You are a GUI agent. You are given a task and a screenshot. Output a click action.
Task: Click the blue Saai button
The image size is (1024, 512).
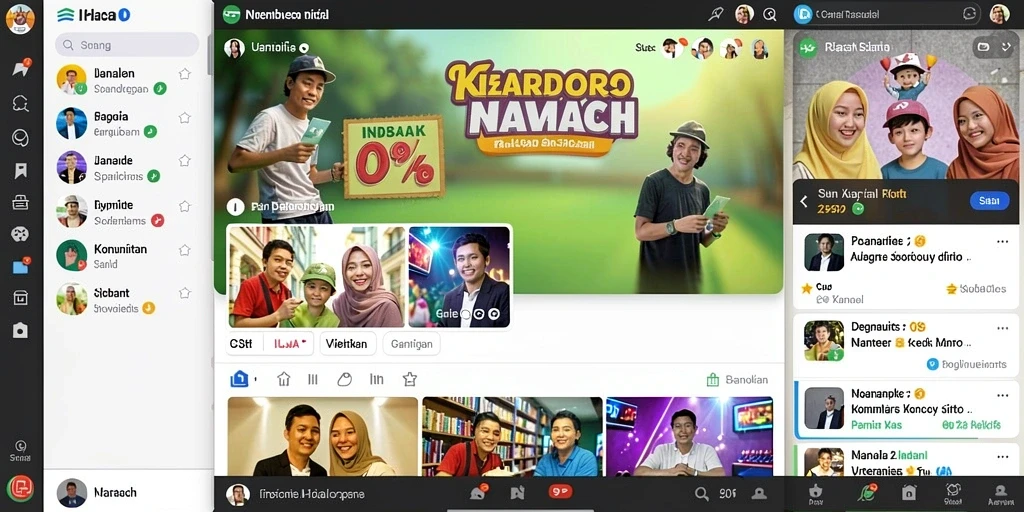click(x=989, y=200)
